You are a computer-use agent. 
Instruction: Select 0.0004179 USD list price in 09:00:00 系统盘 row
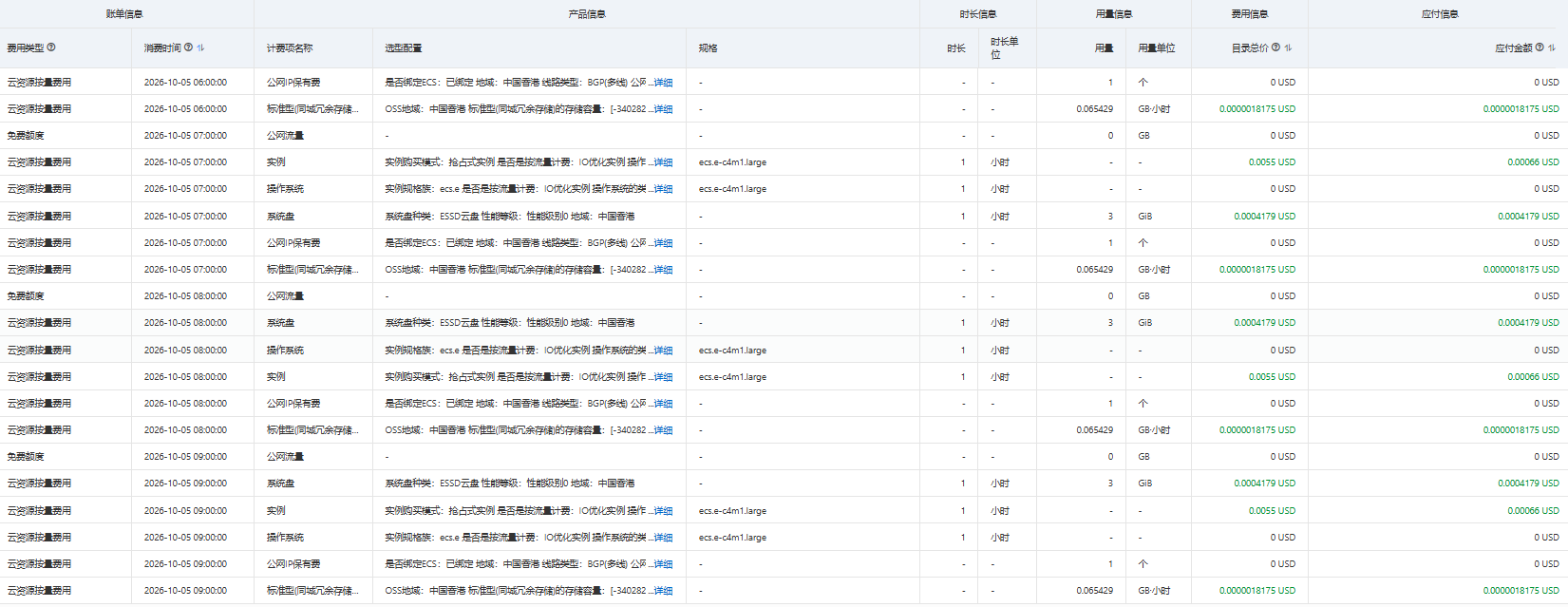[1265, 484]
